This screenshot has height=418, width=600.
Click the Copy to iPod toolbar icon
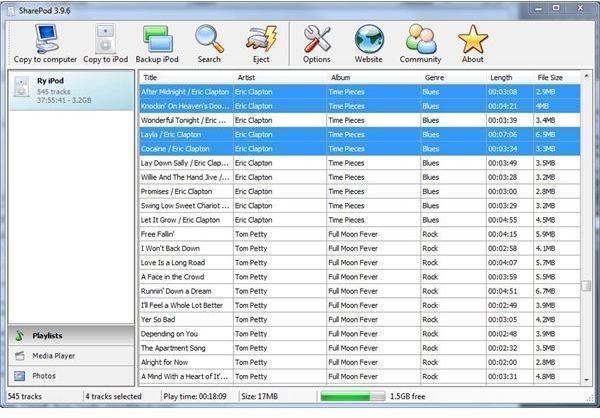click(105, 44)
